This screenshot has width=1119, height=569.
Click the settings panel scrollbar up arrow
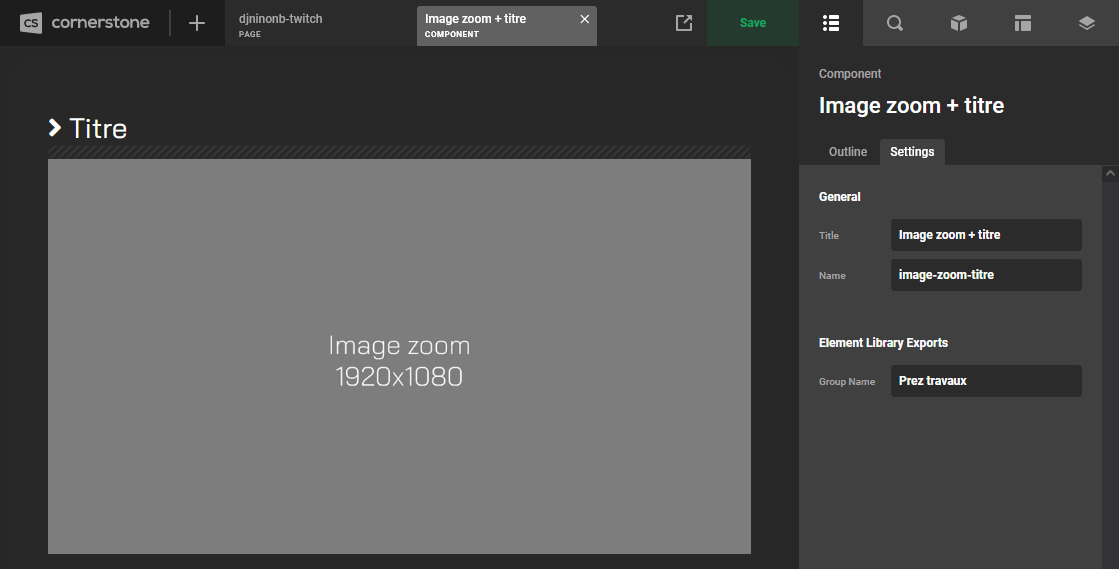(1109, 173)
